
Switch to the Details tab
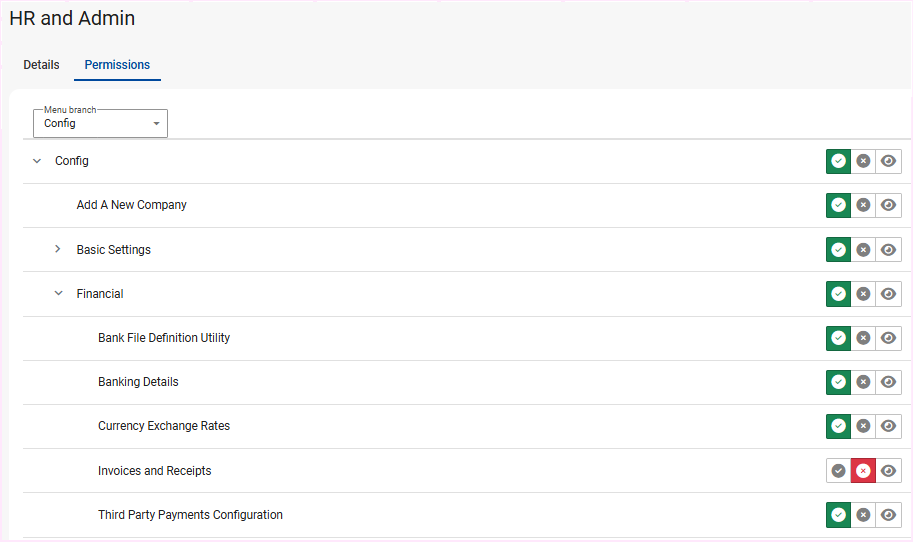pos(41,65)
